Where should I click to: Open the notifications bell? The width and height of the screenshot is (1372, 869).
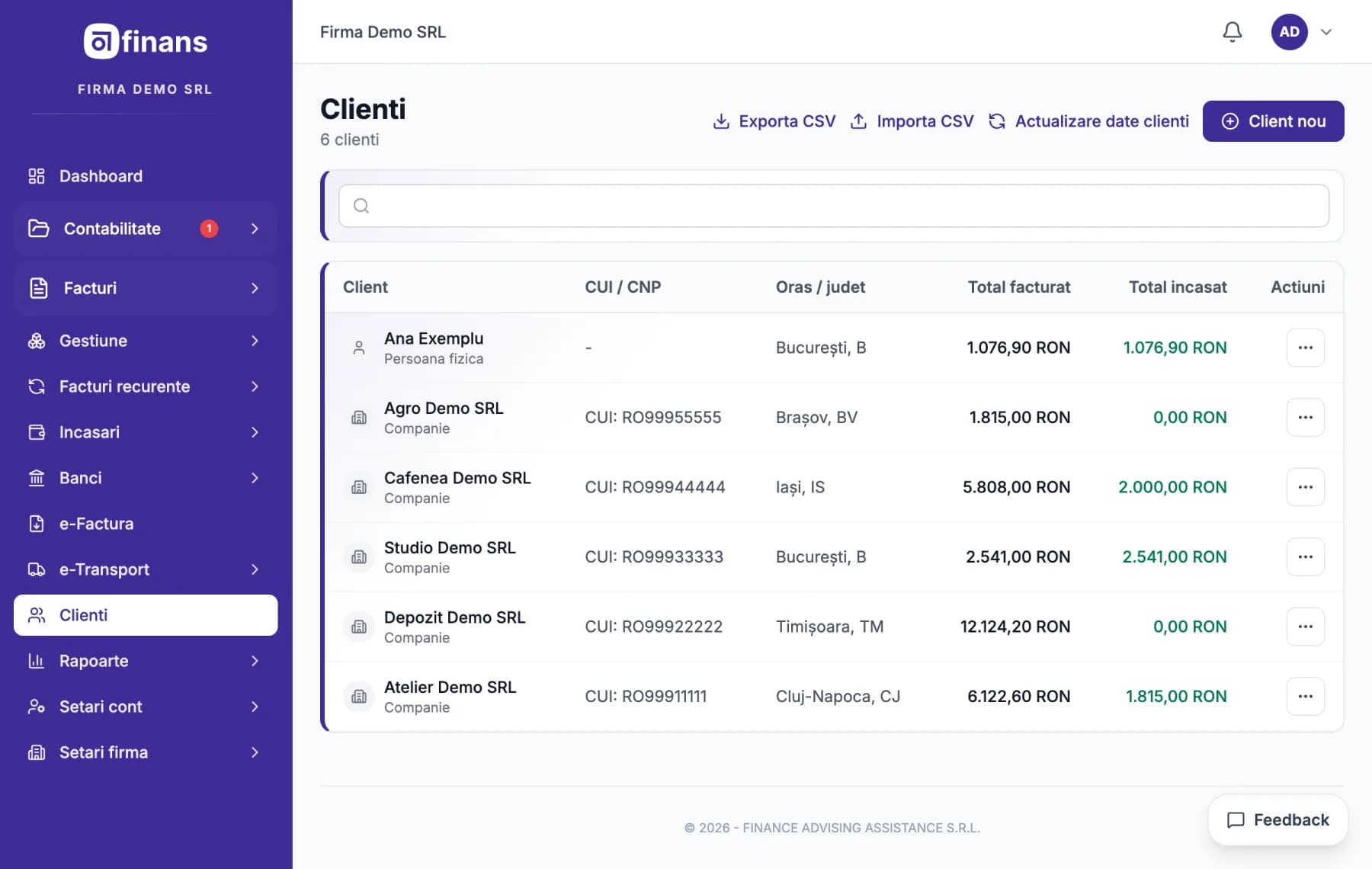(1232, 32)
